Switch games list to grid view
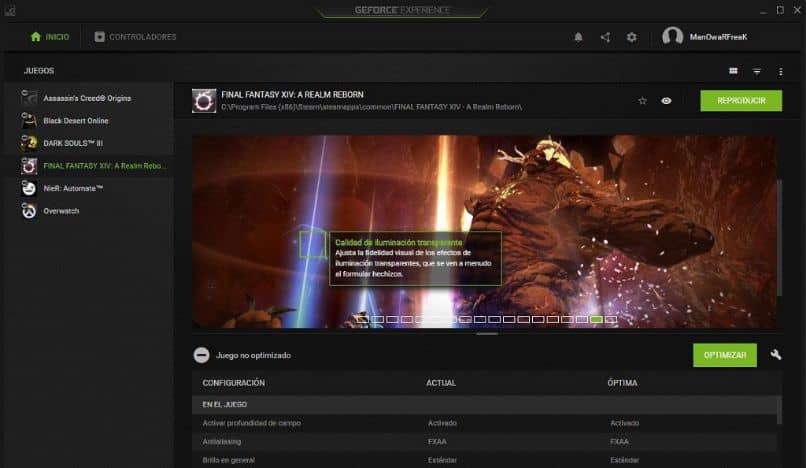Viewport: 806px width, 468px height. coord(734,71)
